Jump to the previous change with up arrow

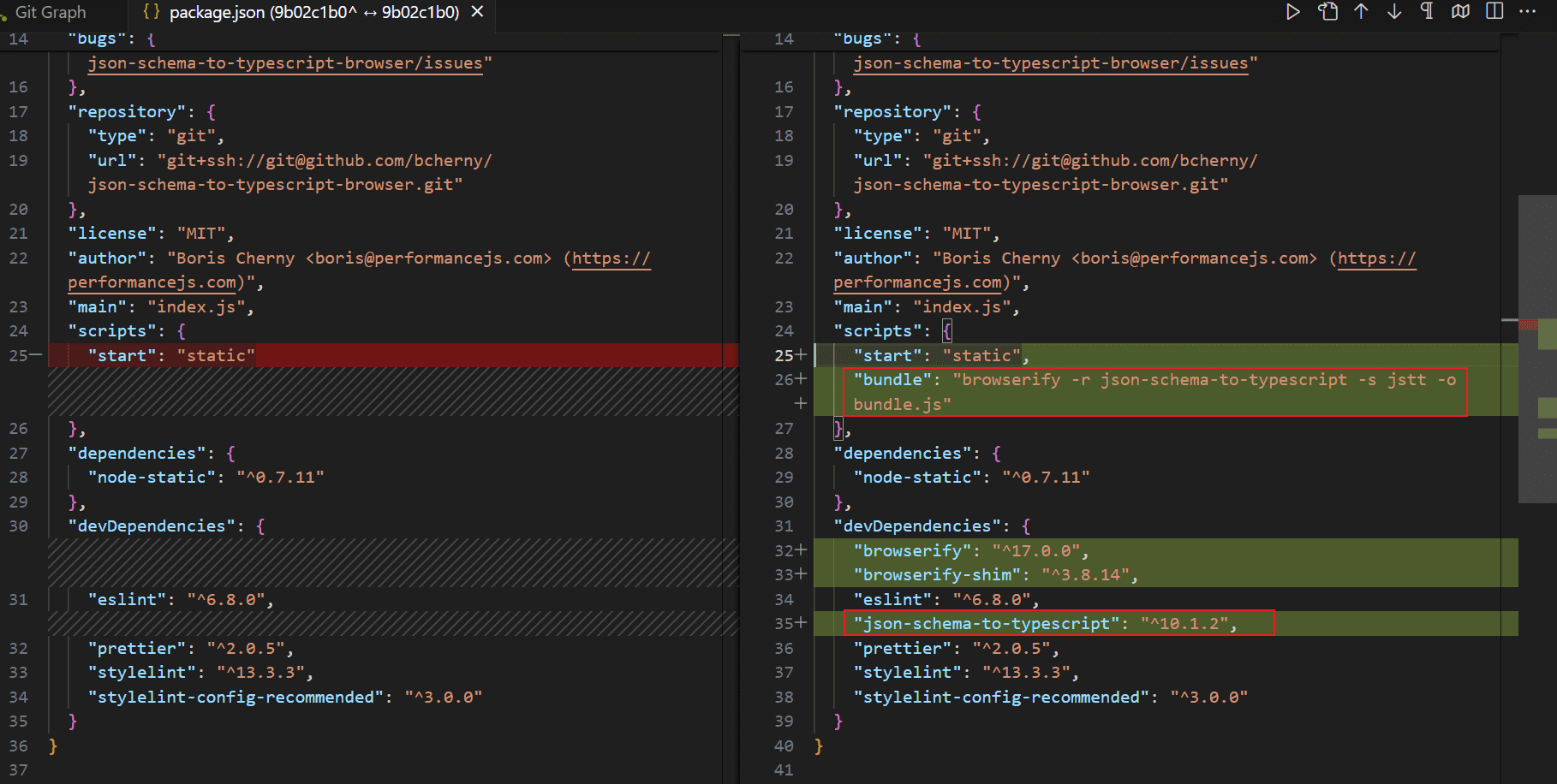click(x=1361, y=12)
